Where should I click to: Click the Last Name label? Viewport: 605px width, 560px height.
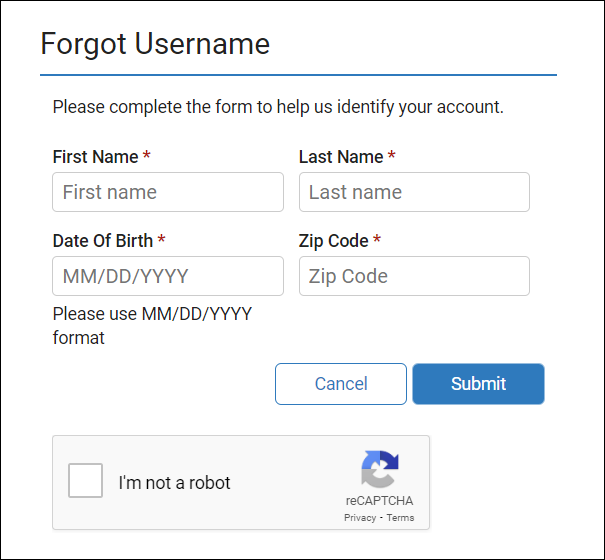pyautogui.click(x=341, y=157)
